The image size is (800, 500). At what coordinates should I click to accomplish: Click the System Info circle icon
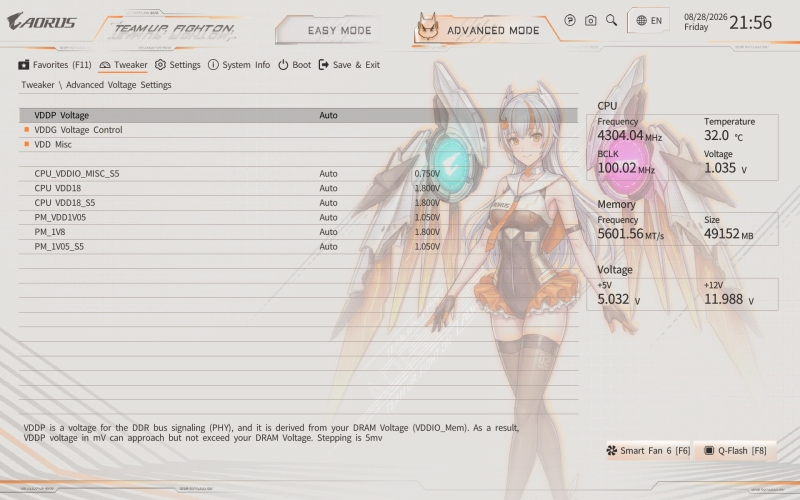(x=213, y=65)
